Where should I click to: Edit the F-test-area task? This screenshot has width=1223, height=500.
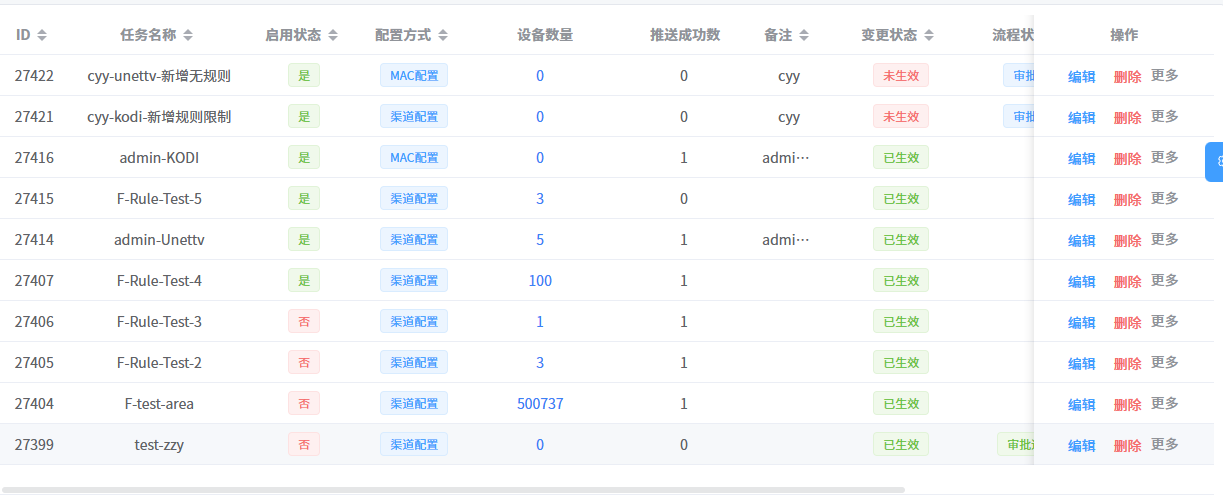pyautogui.click(x=1082, y=404)
